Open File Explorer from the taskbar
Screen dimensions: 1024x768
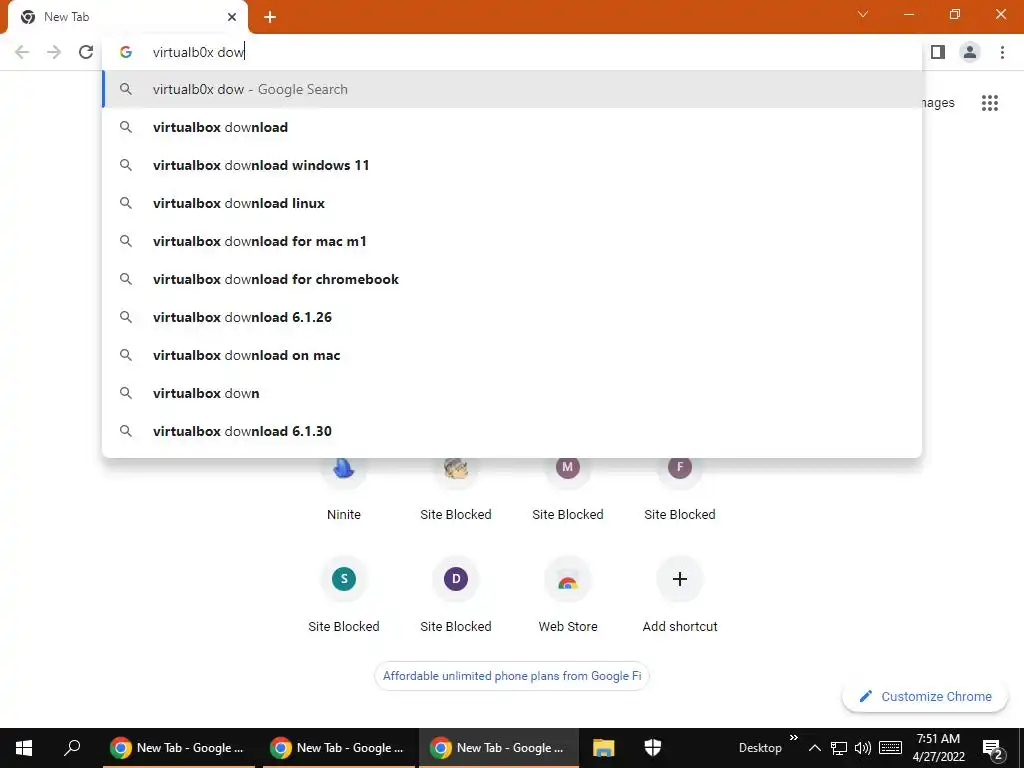tap(603, 748)
